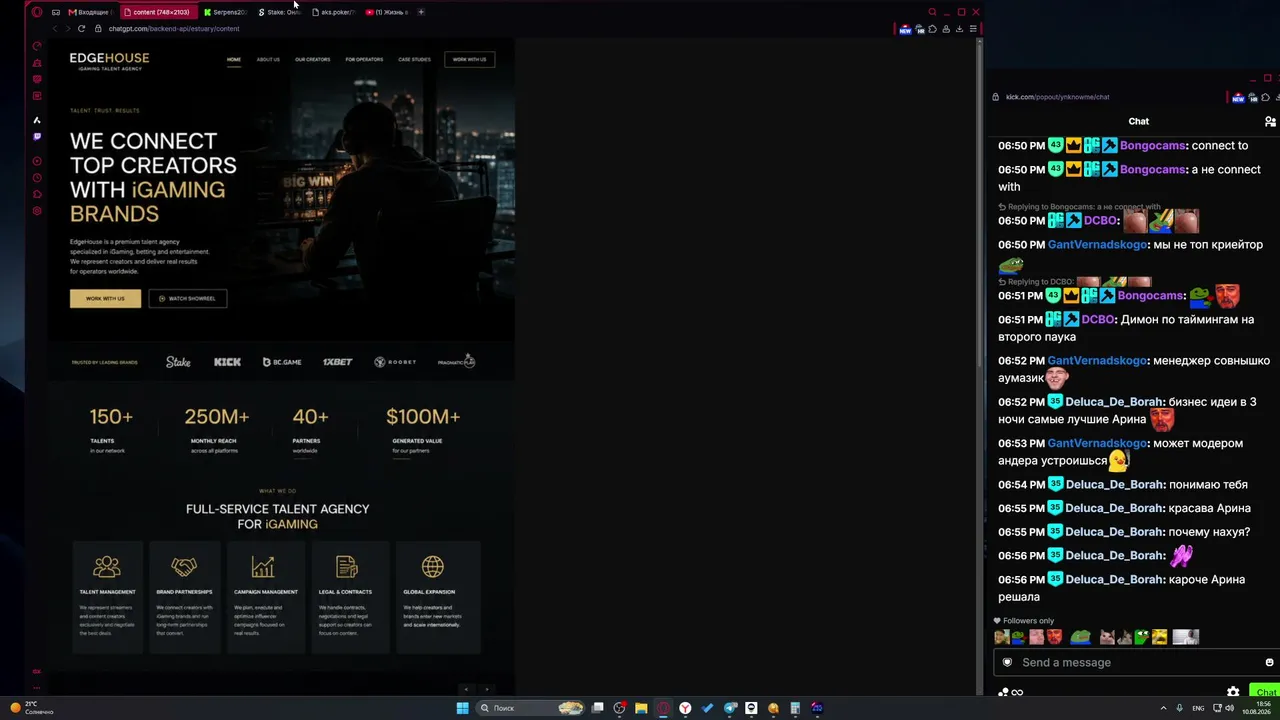The width and height of the screenshot is (1280, 720).
Task: Open chat settings gear icon
Action: click(1233, 692)
